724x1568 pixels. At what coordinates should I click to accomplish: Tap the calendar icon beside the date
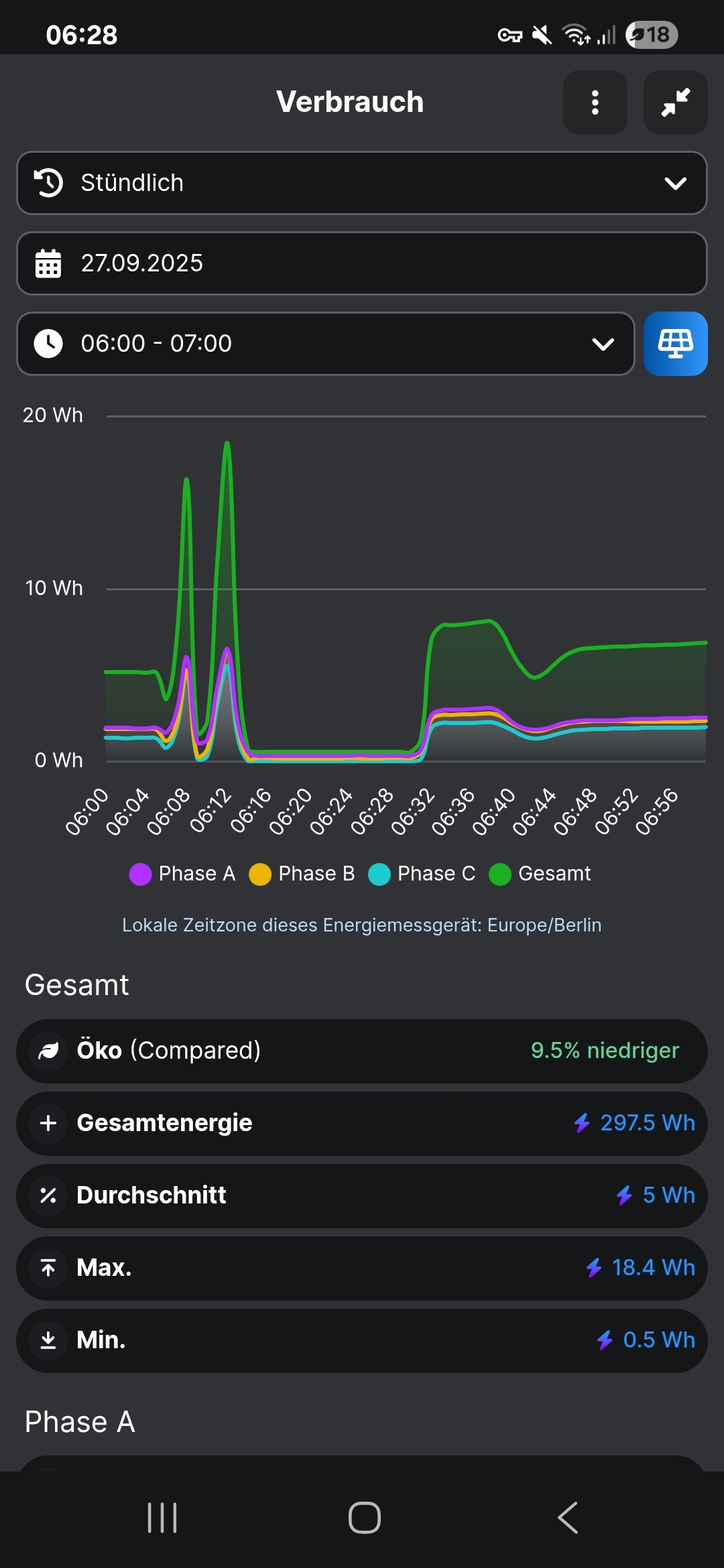[x=48, y=263]
